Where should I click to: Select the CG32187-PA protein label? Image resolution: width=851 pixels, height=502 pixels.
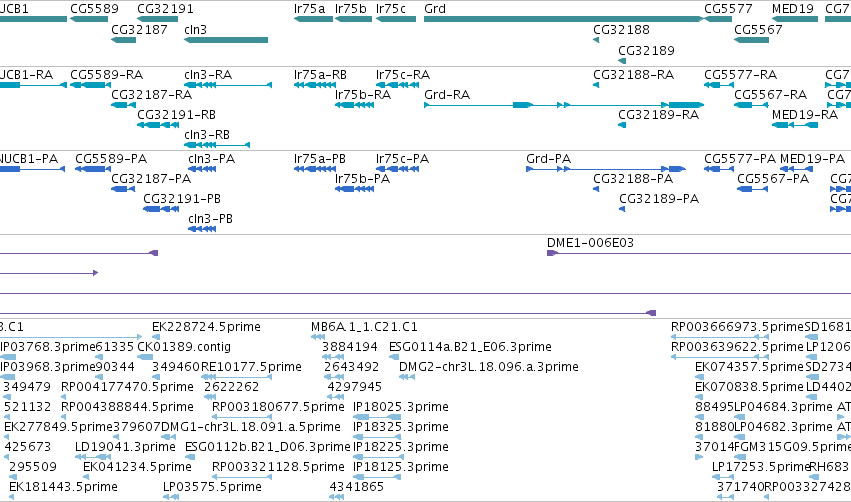coord(151,179)
